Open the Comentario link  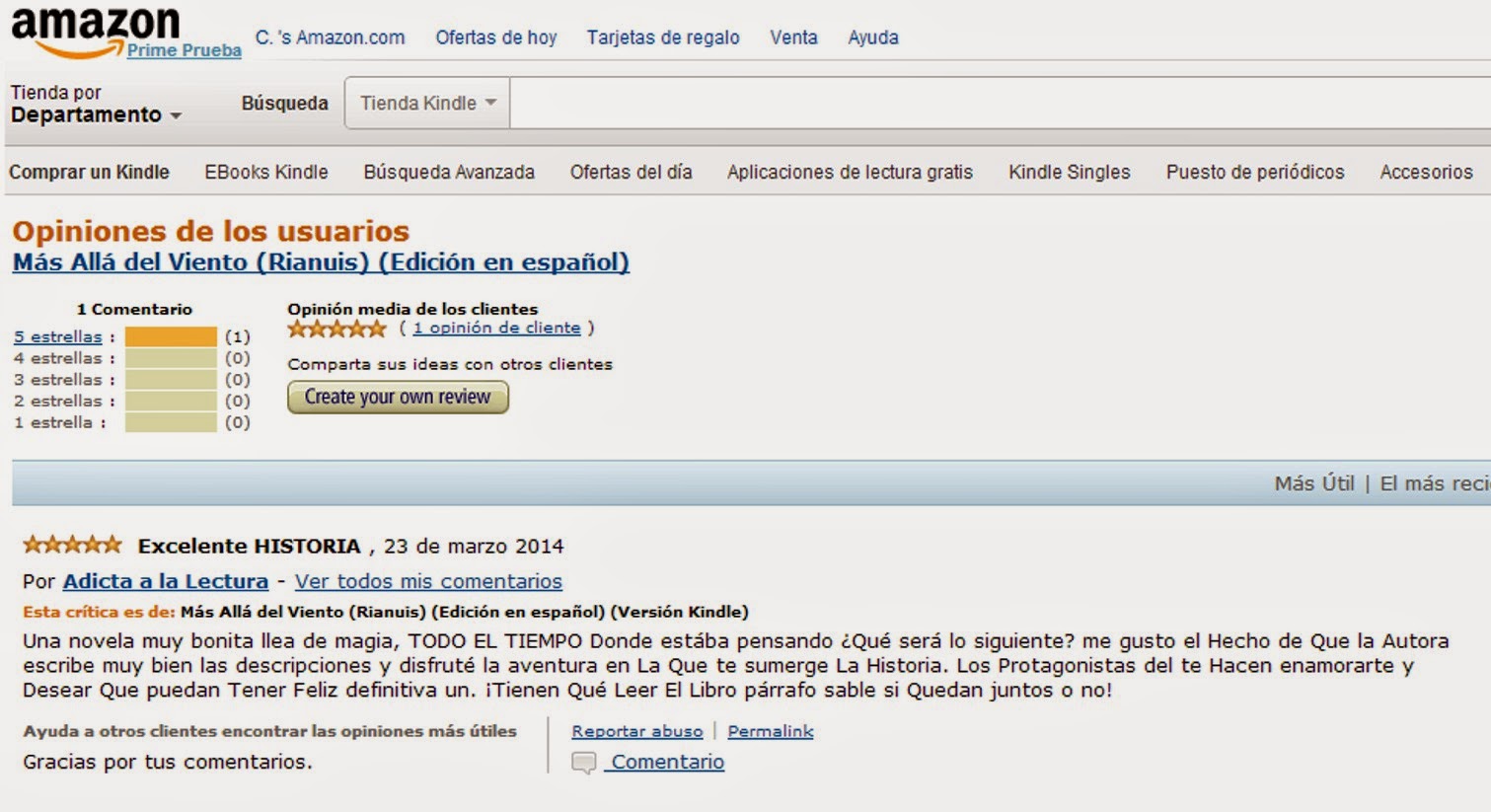[x=667, y=762]
